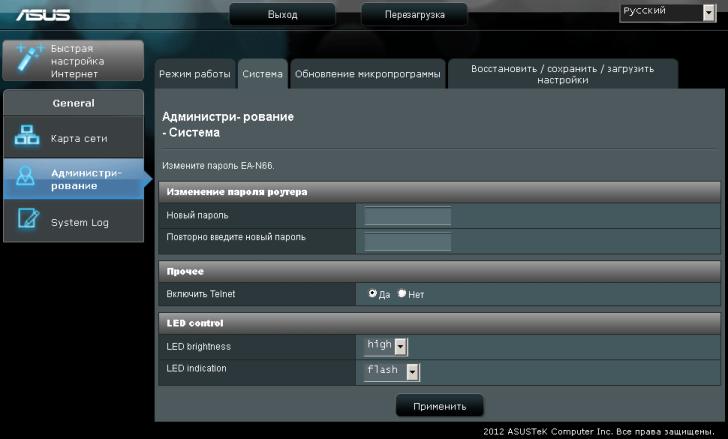This screenshot has height=439, width=728.
Task: Click the Новый пароль input field
Action: [x=407, y=216]
